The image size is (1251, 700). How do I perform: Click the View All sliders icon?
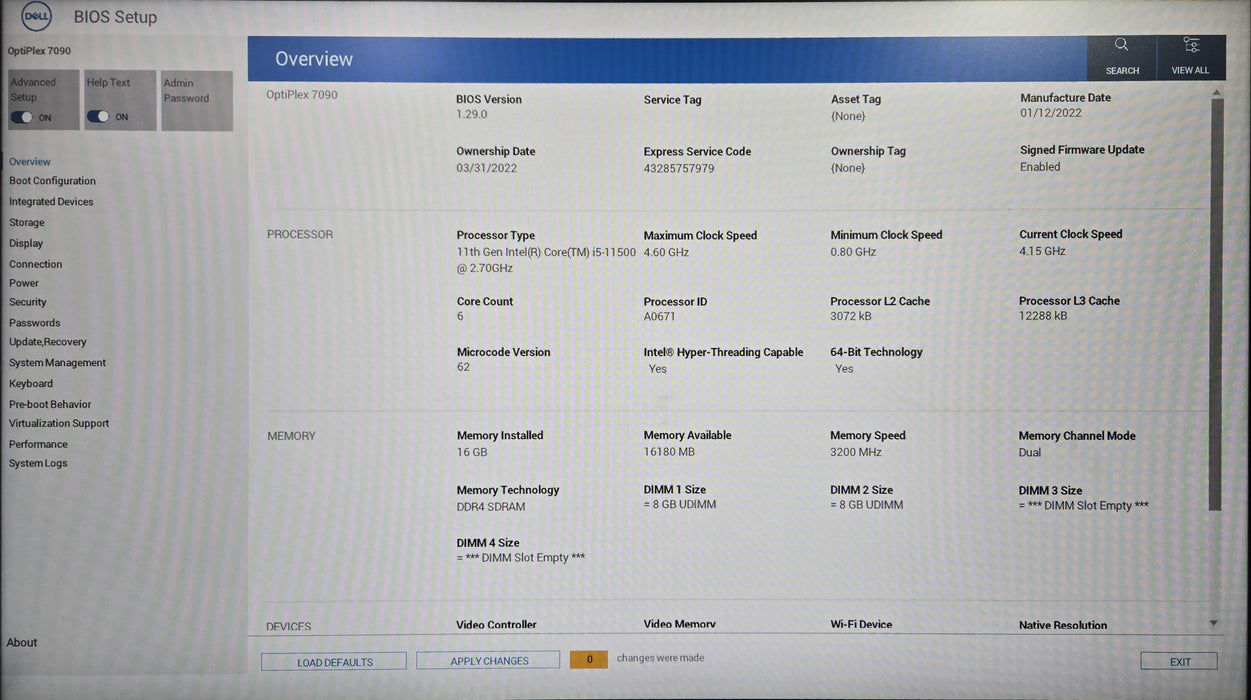[1190, 45]
